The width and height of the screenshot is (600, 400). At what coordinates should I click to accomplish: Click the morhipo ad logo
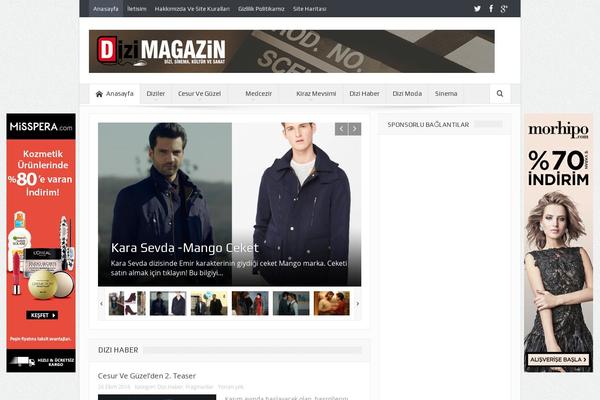click(558, 130)
